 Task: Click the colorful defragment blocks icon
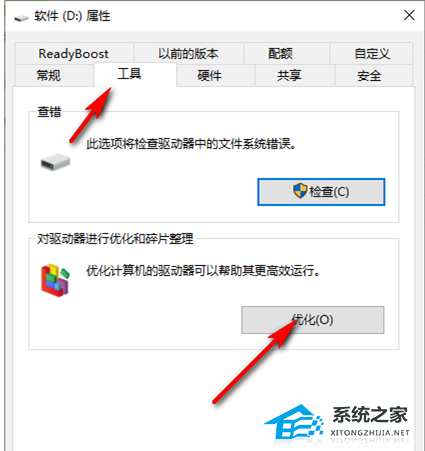pyautogui.click(x=55, y=280)
